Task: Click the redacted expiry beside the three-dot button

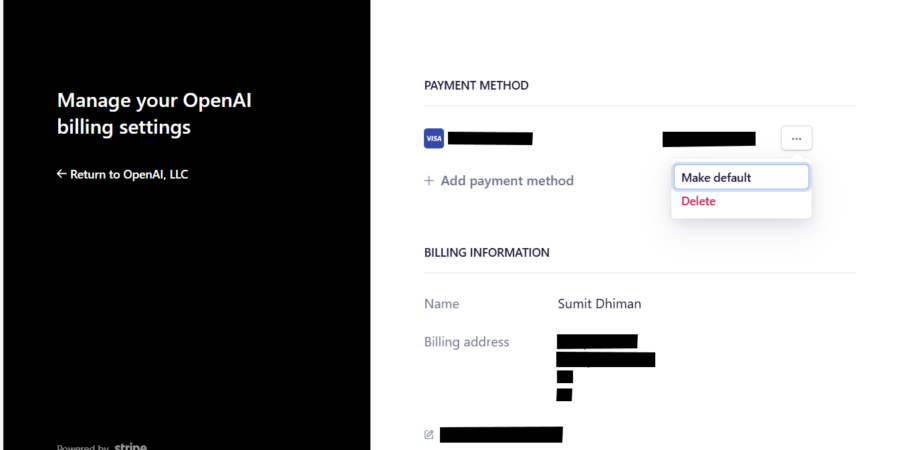Action: coord(708,139)
